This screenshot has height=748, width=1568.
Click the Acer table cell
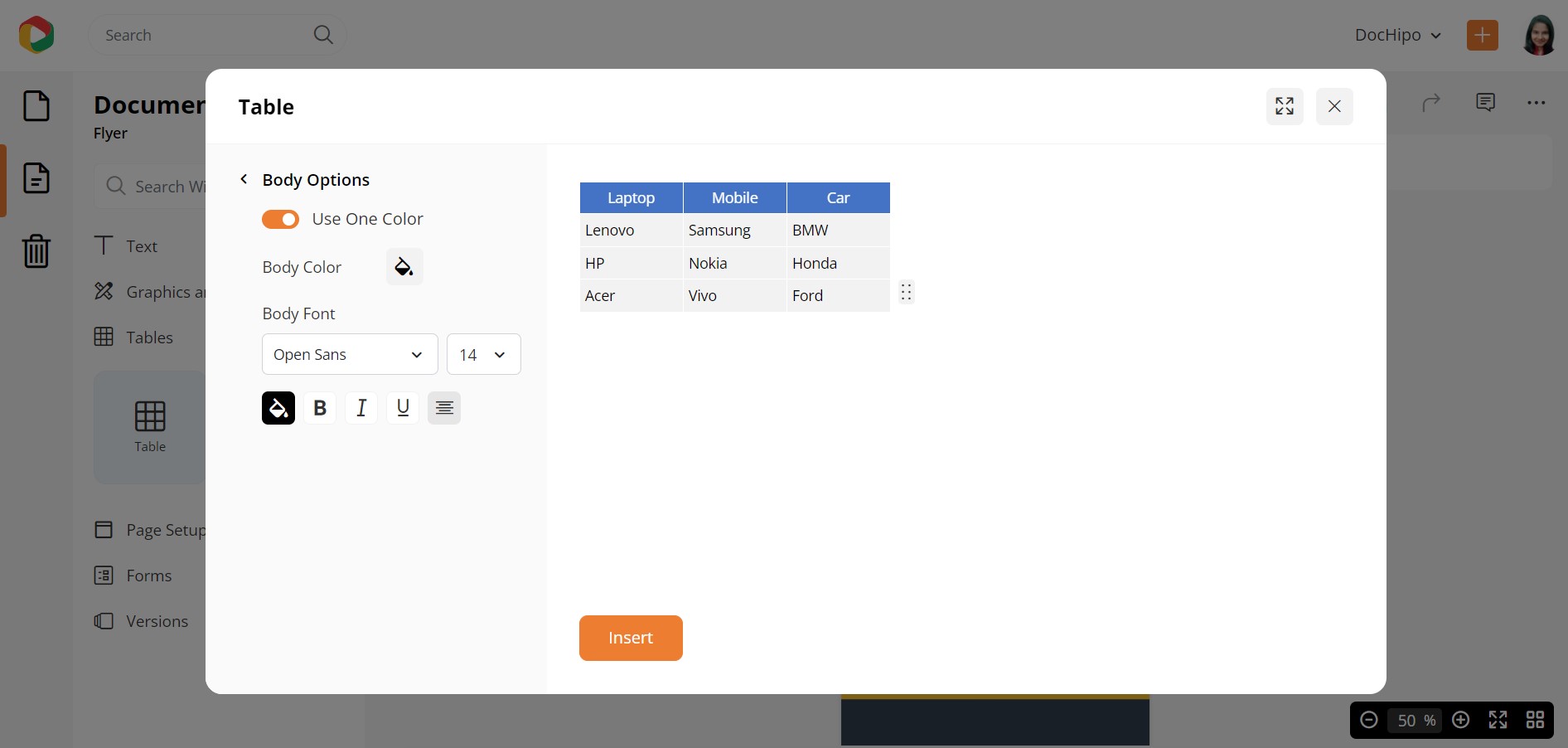pyautogui.click(x=632, y=295)
